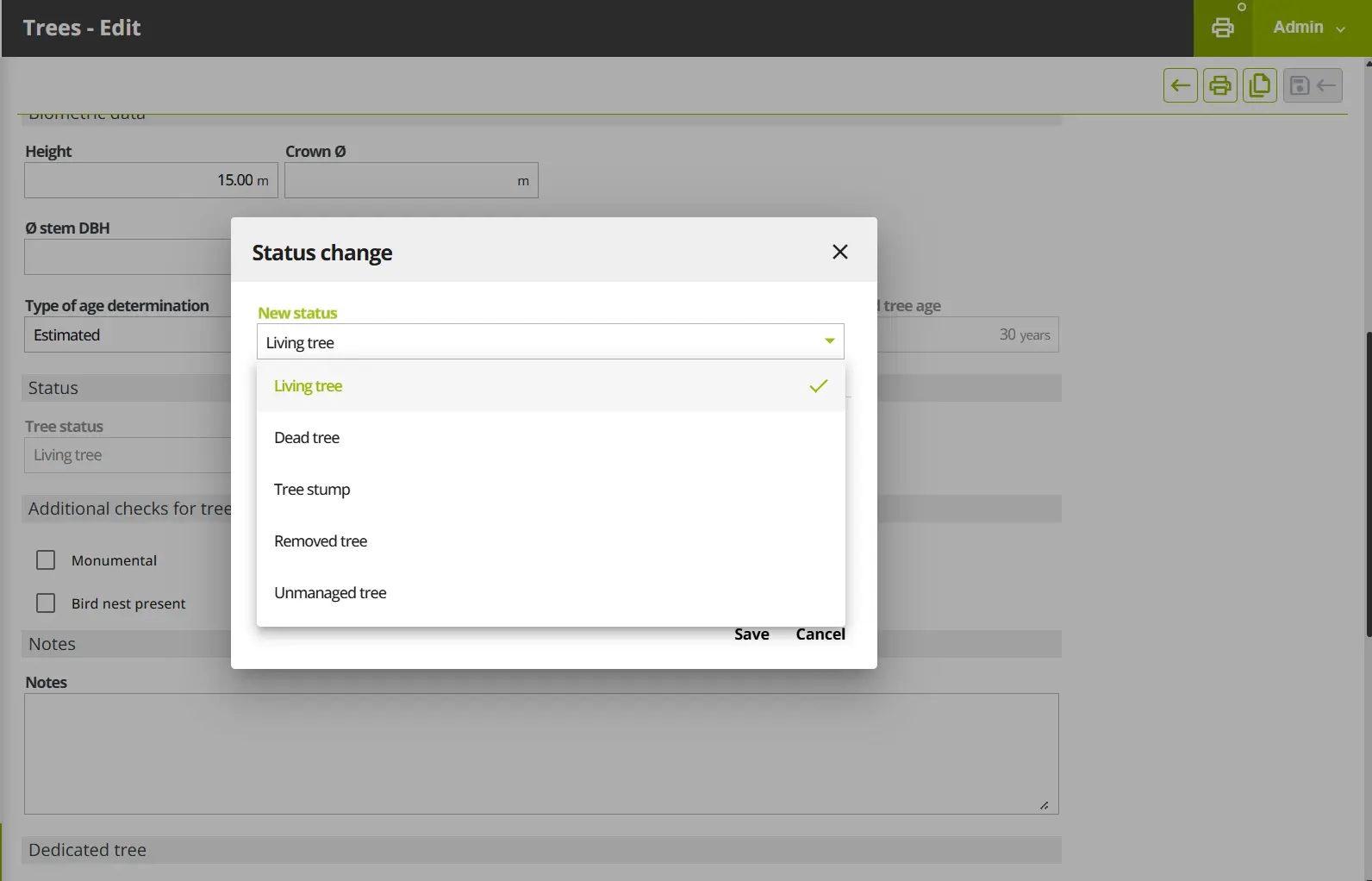
Task: Open the Admin user menu
Action: (x=1310, y=28)
